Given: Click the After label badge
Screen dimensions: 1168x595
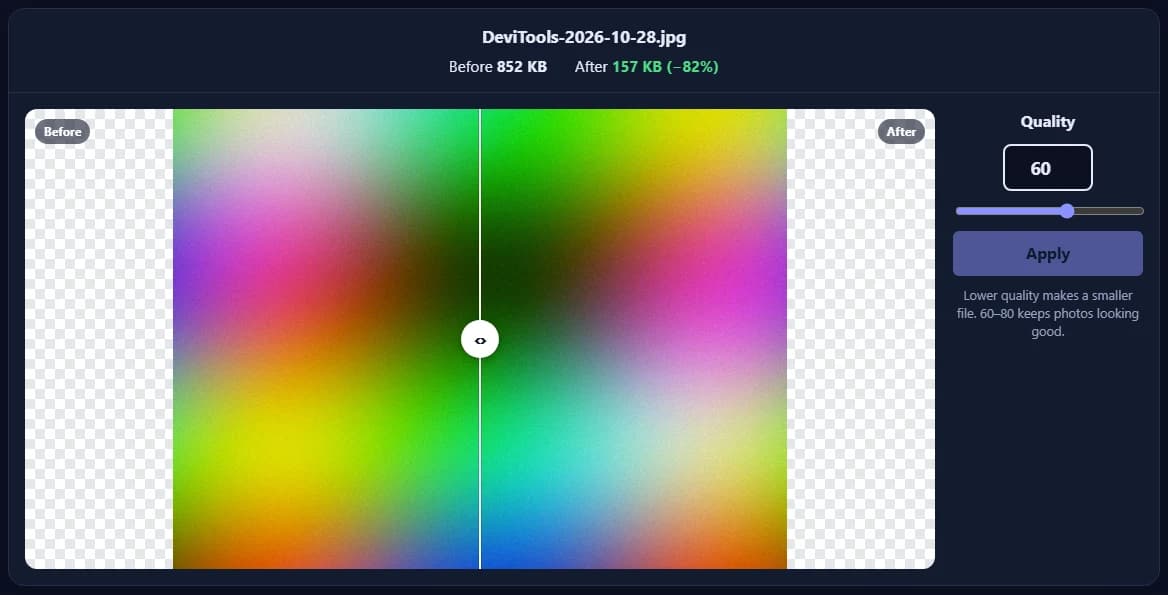Looking at the screenshot, I should tap(901, 132).
